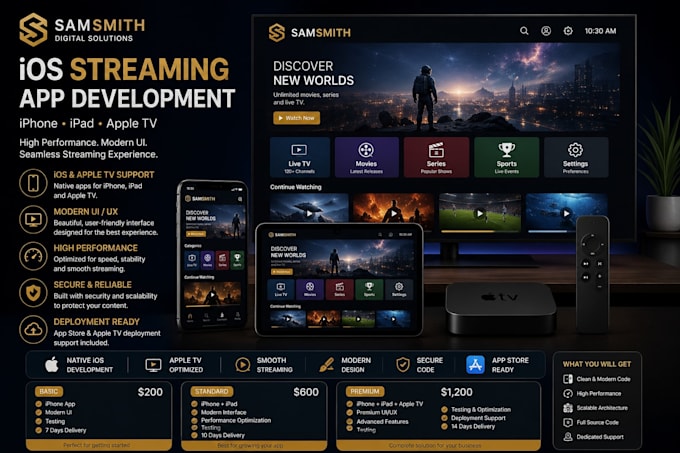This screenshot has width=680, height=453.
Task: Click the play circle icon beside Smooth Streaming
Action: (x=242, y=365)
